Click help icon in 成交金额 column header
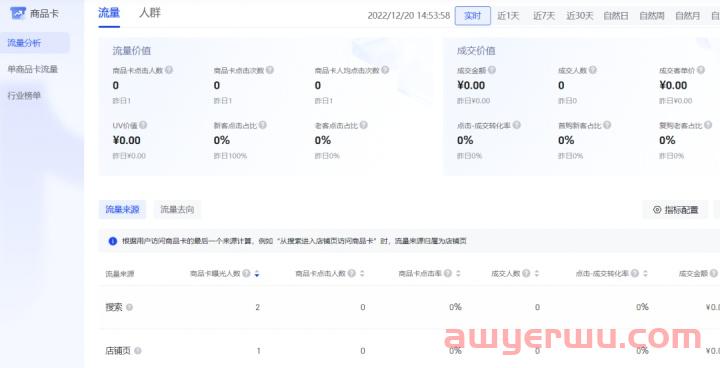The height and width of the screenshot is (368, 720). click(714, 273)
